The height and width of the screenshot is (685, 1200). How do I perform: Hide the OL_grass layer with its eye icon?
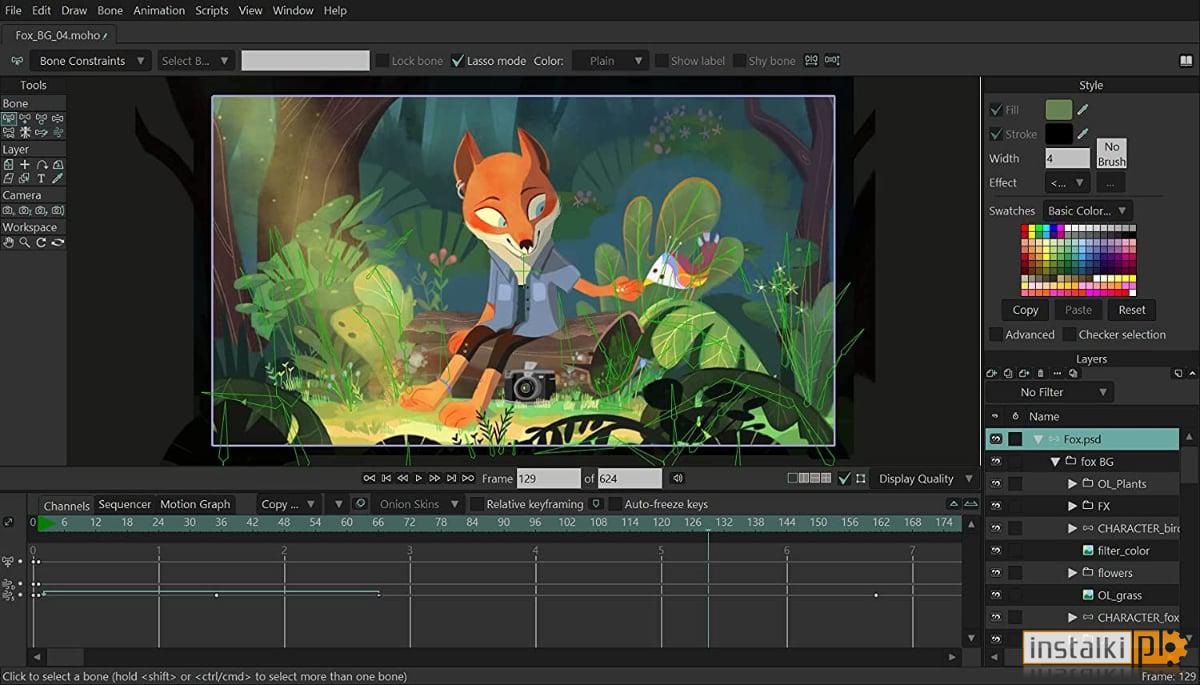(995, 595)
